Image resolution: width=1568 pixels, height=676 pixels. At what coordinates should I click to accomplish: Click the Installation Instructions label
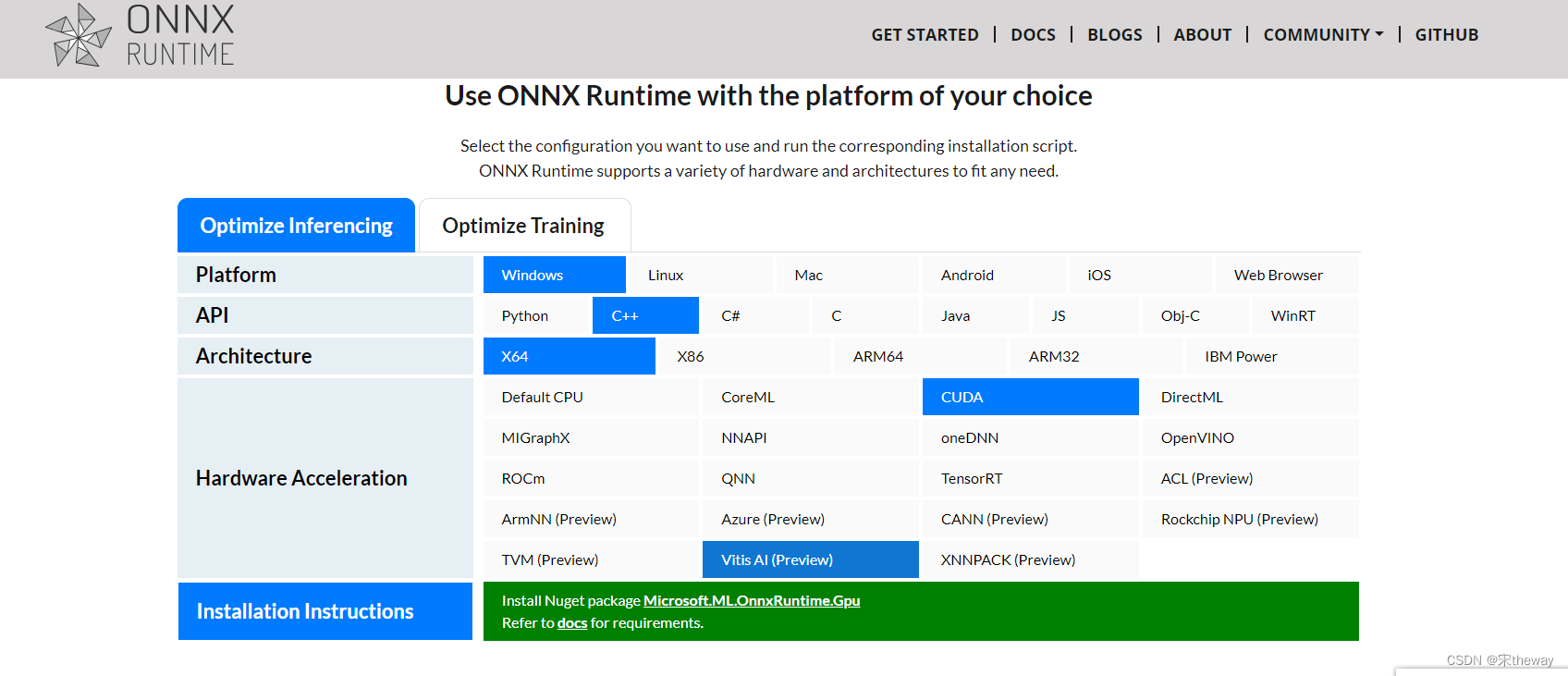tap(325, 611)
